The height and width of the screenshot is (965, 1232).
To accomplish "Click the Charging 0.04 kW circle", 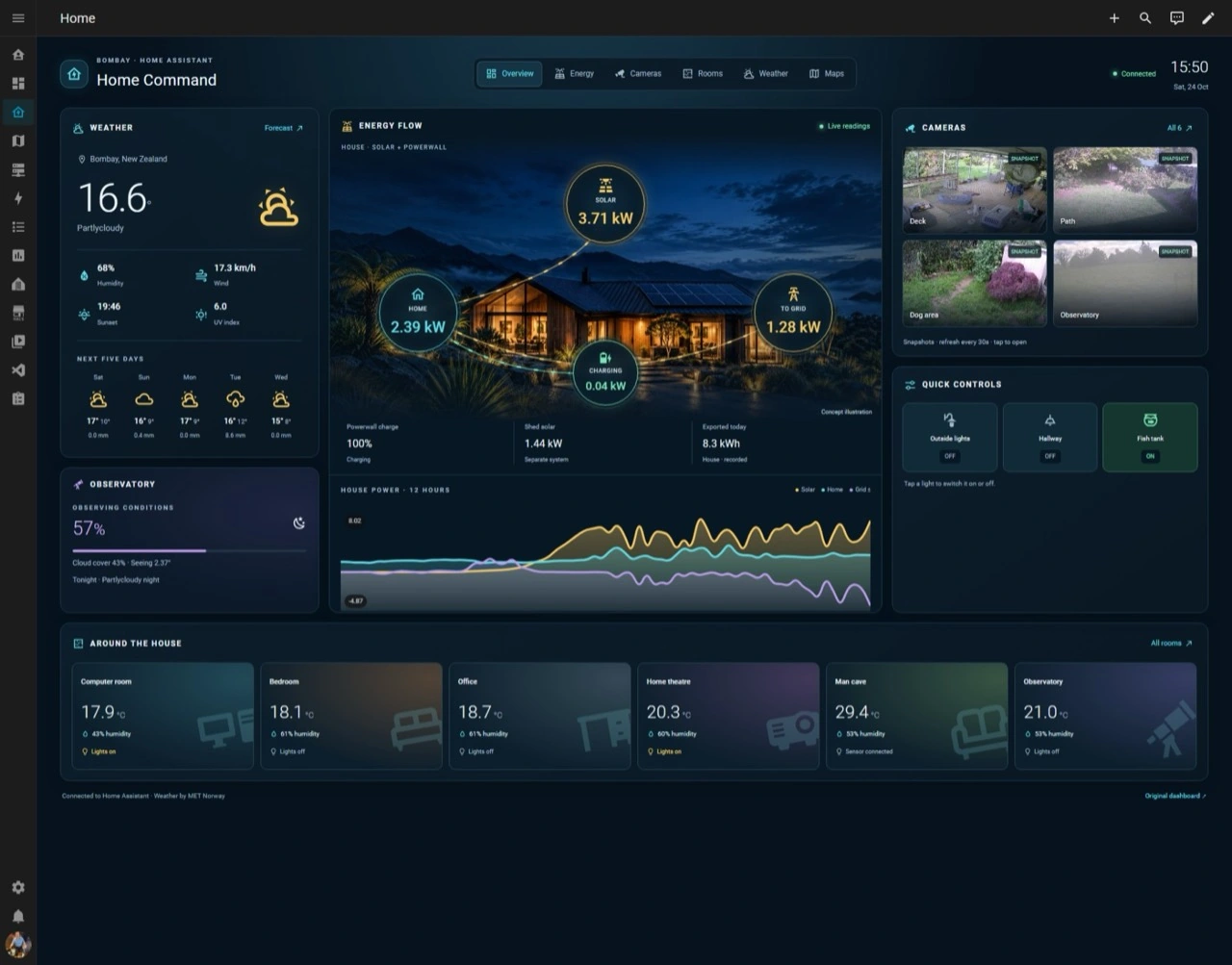I will point(605,372).
